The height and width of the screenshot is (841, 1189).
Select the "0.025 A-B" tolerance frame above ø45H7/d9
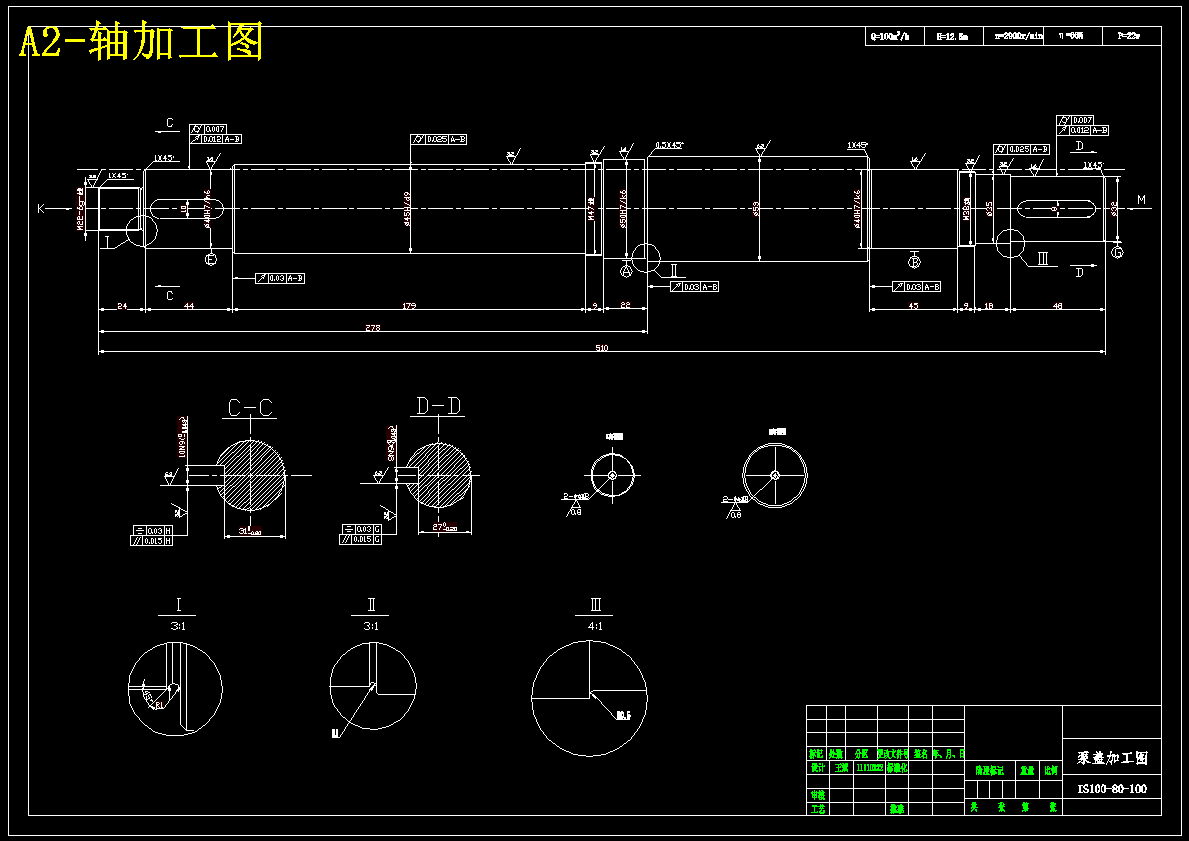pos(439,140)
